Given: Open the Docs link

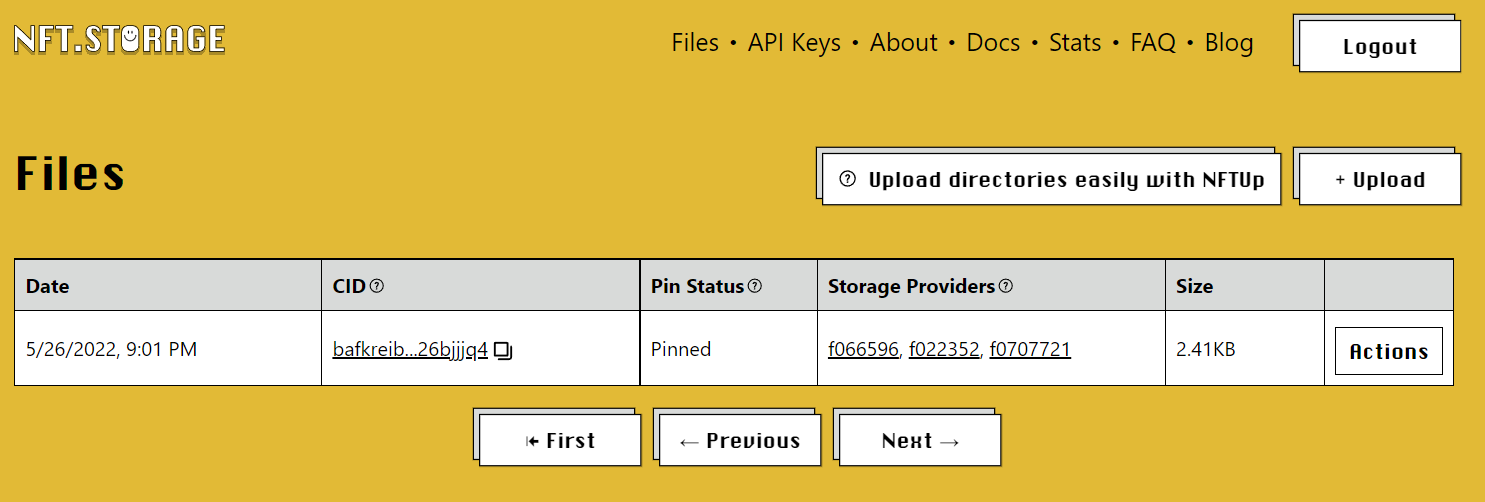Looking at the screenshot, I should click(993, 43).
